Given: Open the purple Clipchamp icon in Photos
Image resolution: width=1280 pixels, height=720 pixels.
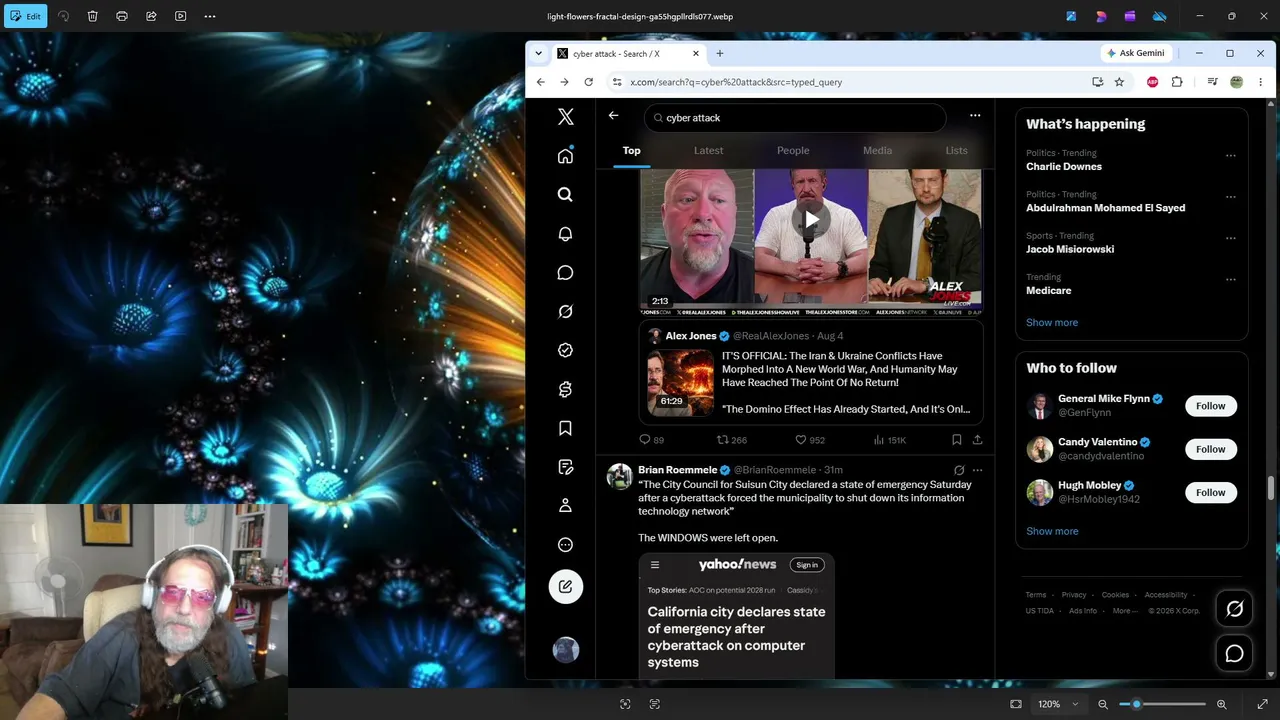Looking at the screenshot, I should pos(1130,16).
